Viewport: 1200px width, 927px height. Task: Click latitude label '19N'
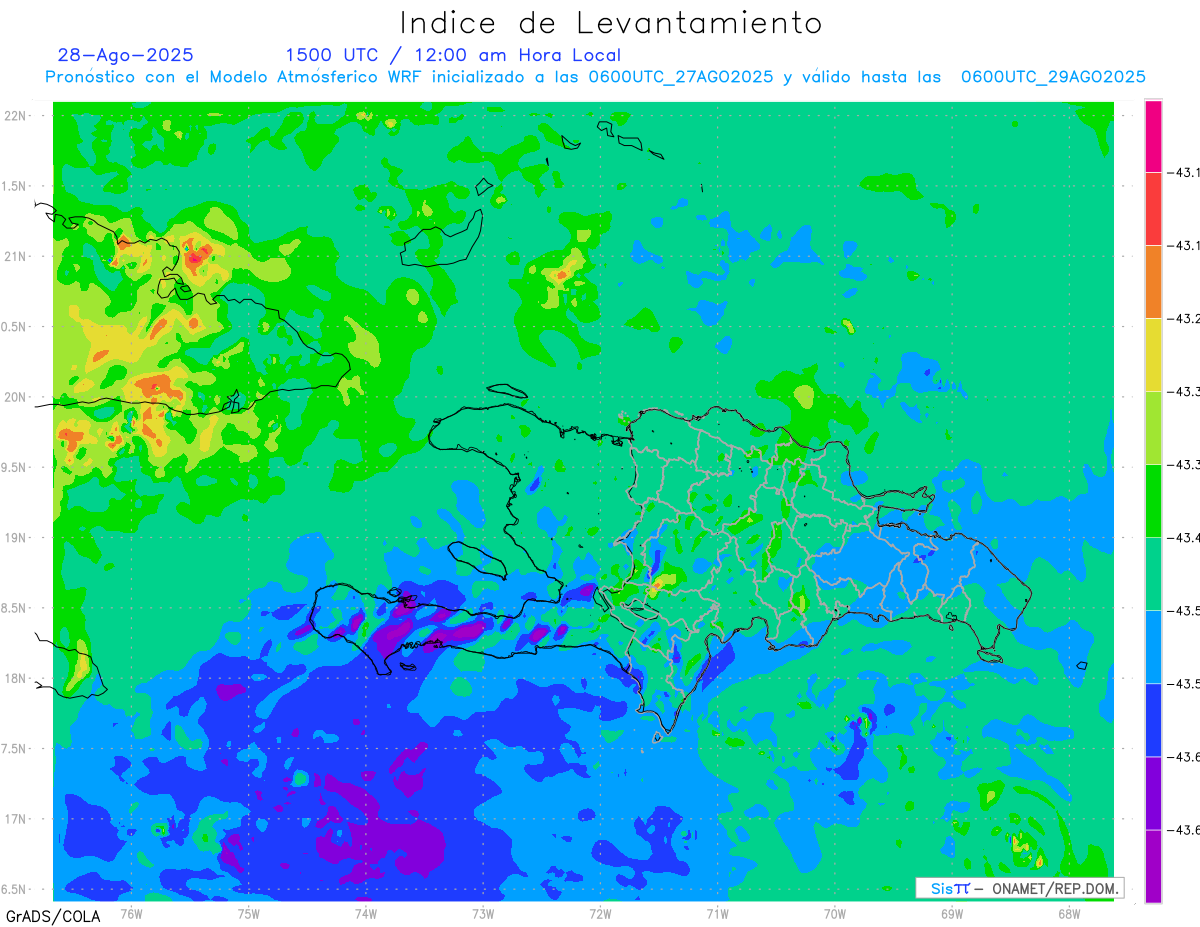click(16, 538)
